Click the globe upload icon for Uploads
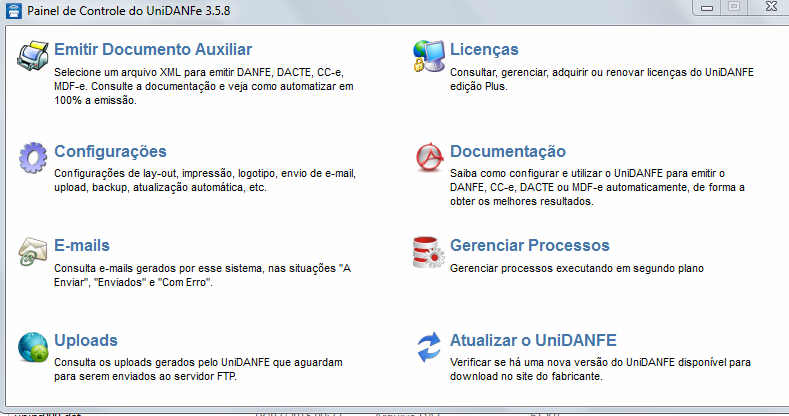Image resolution: width=789 pixels, height=416 pixels. coord(33,347)
